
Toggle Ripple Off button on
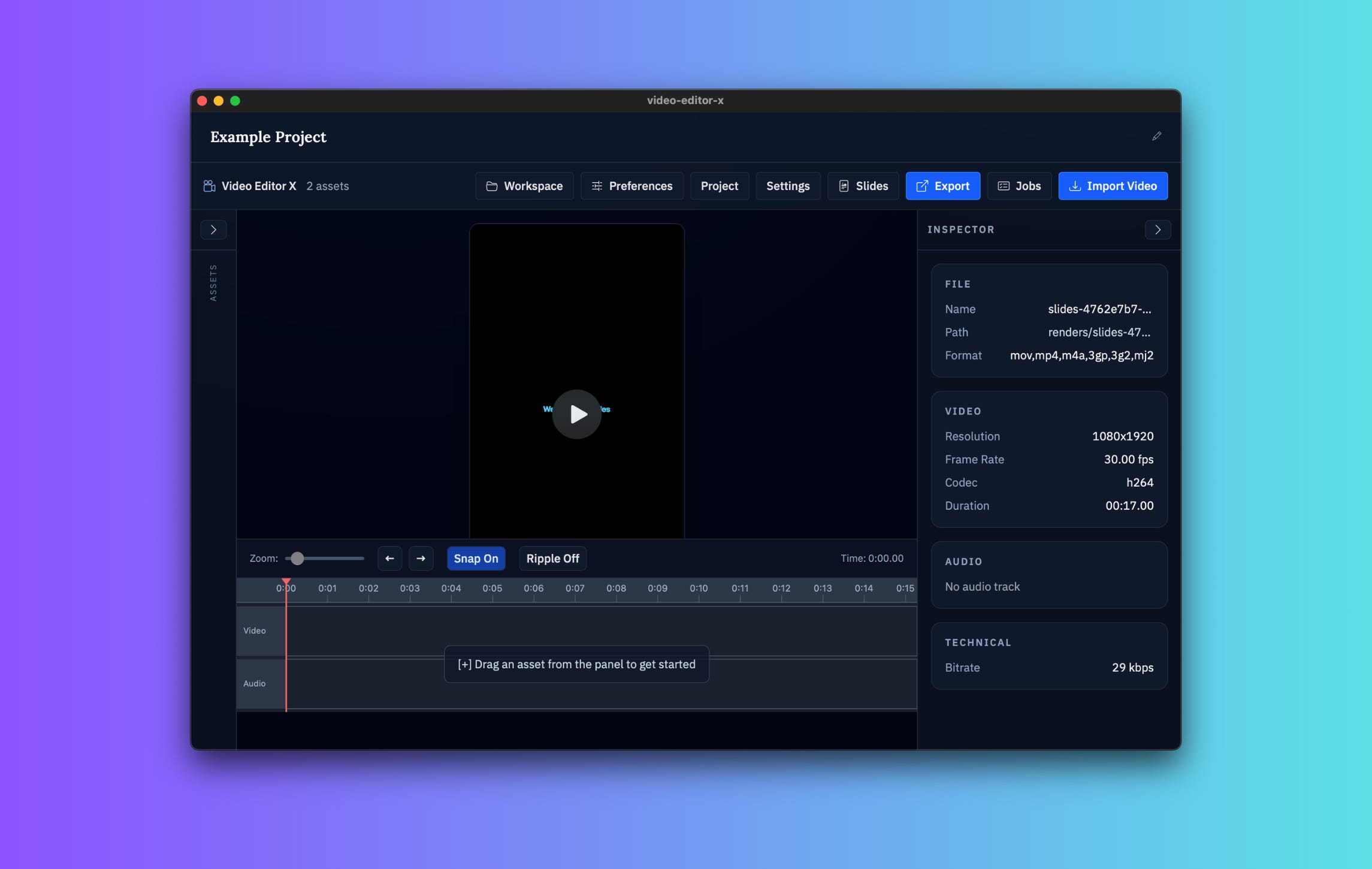click(x=552, y=558)
